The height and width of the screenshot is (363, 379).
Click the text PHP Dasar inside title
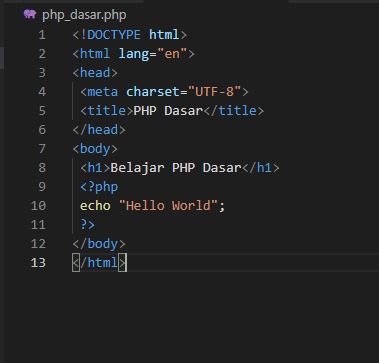pos(168,111)
